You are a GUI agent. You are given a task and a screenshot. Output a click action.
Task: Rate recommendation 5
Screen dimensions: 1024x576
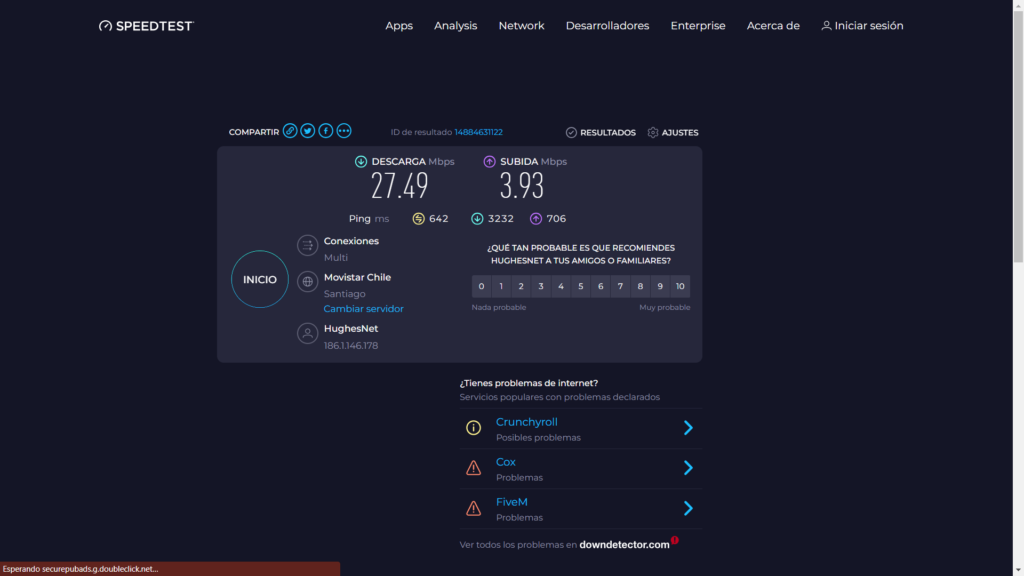581,286
